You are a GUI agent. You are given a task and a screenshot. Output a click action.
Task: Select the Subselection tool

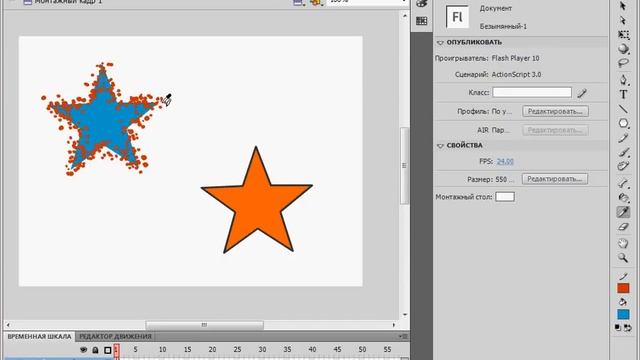(x=623, y=20)
